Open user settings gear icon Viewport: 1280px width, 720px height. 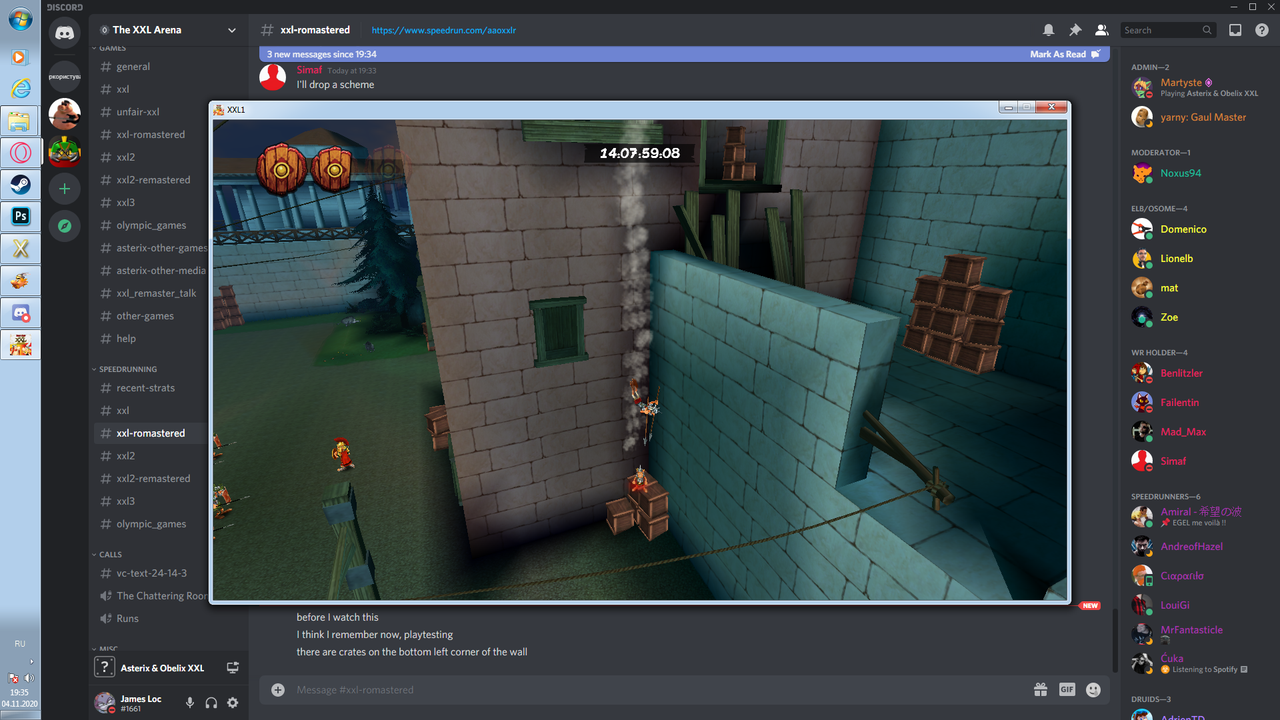tap(233, 703)
